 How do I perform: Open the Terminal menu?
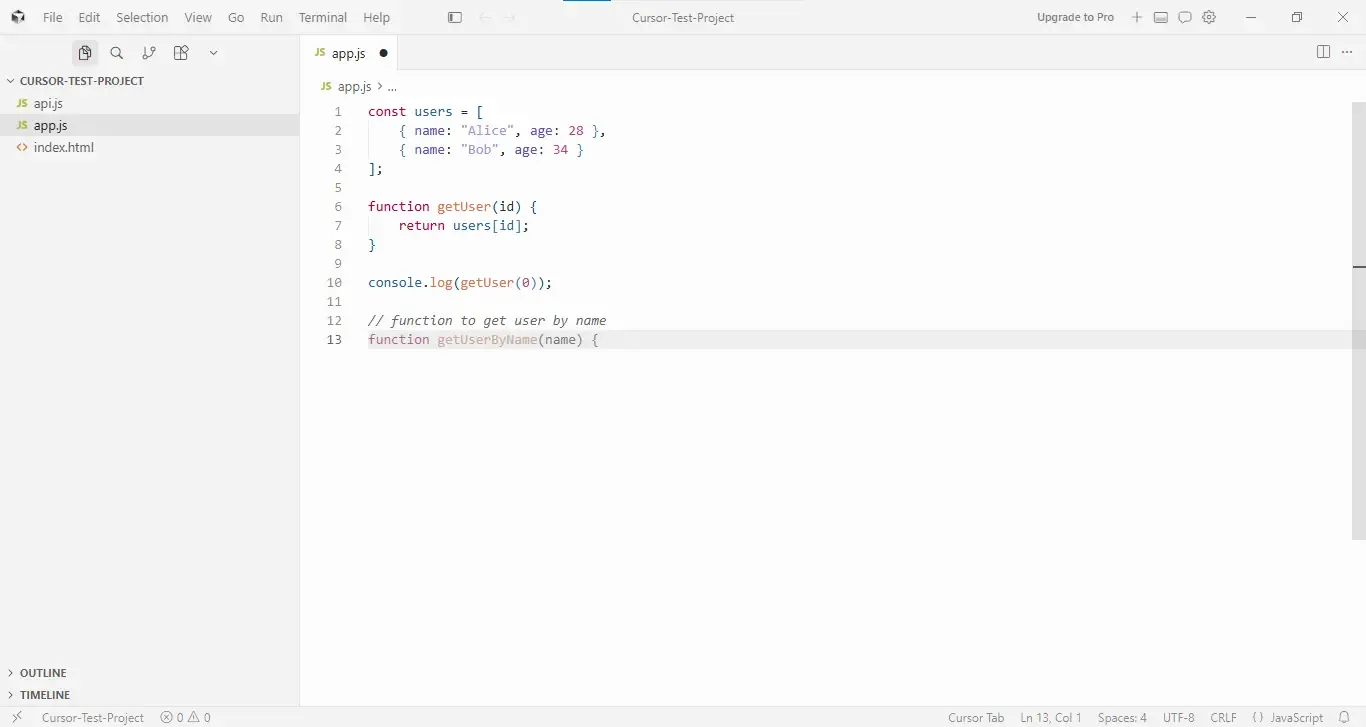(323, 17)
